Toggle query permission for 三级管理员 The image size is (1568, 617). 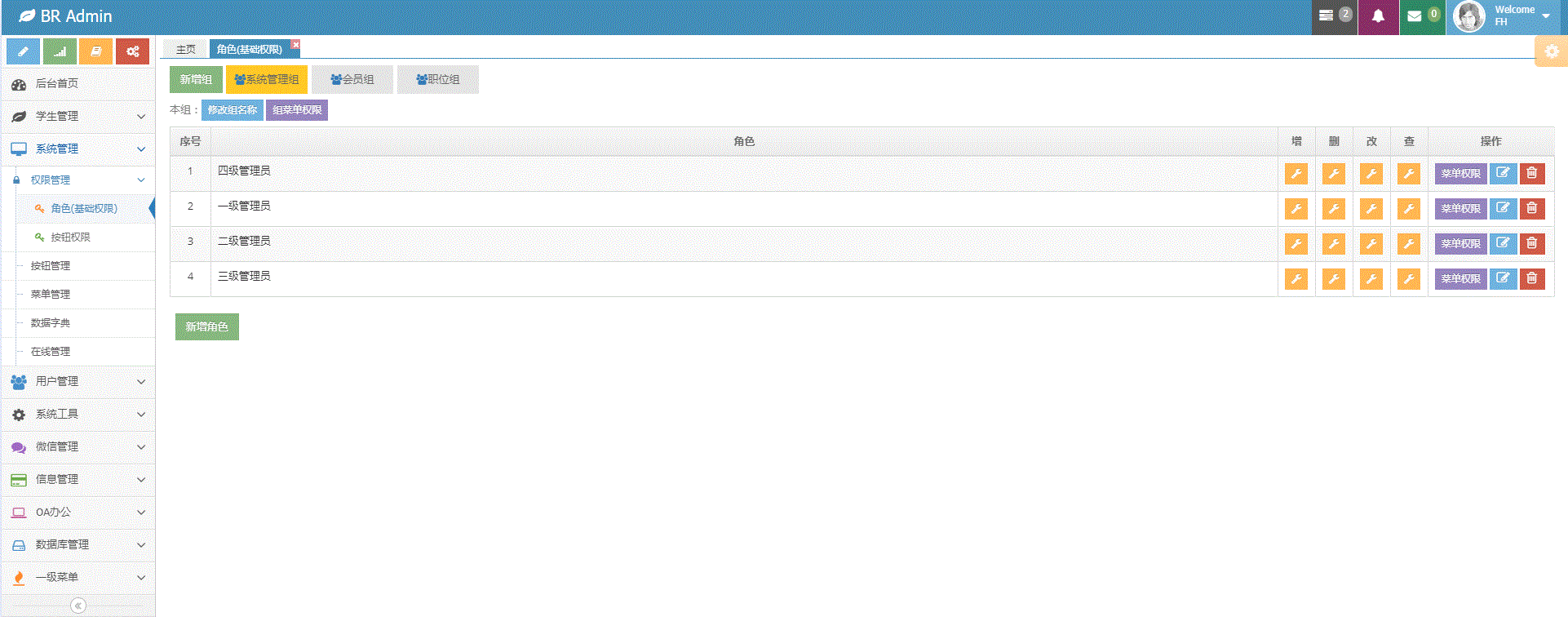click(x=1409, y=279)
